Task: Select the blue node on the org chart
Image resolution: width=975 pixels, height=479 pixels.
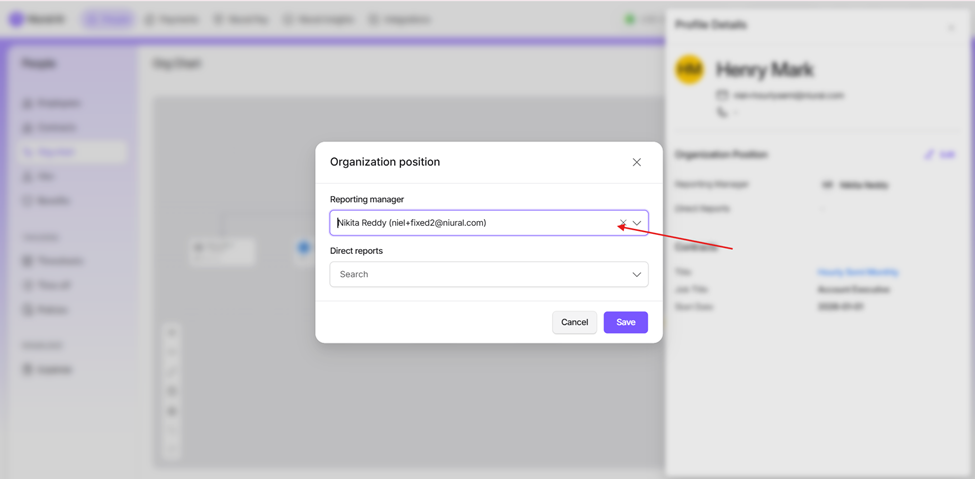Action: point(304,247)
